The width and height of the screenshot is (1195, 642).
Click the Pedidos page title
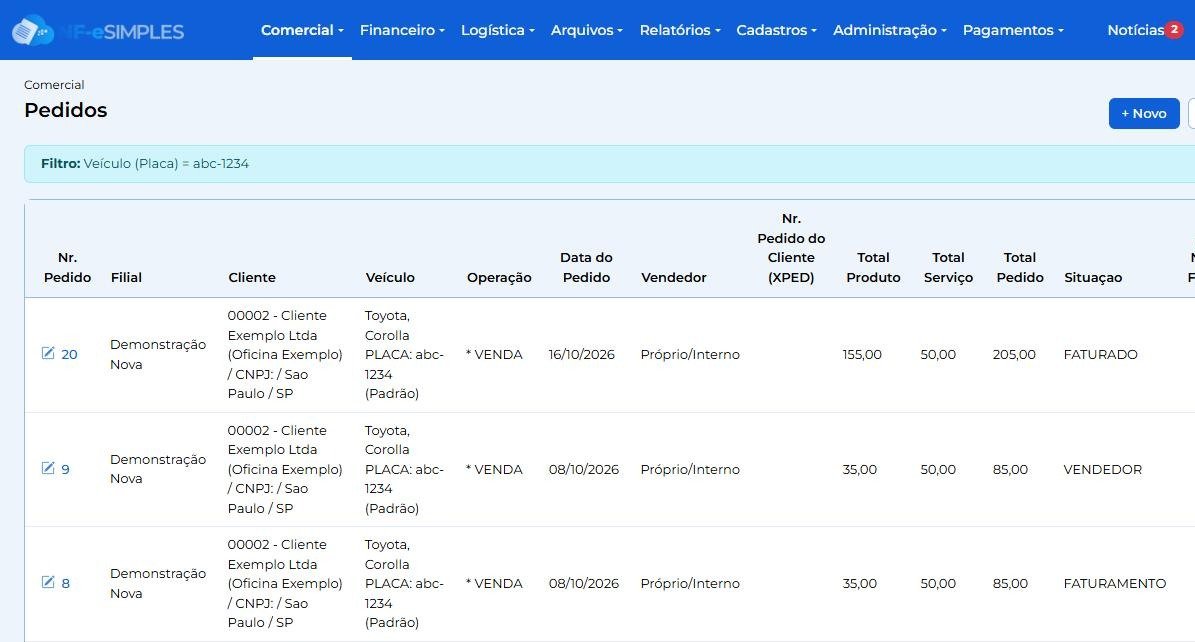tap(66, 110)
